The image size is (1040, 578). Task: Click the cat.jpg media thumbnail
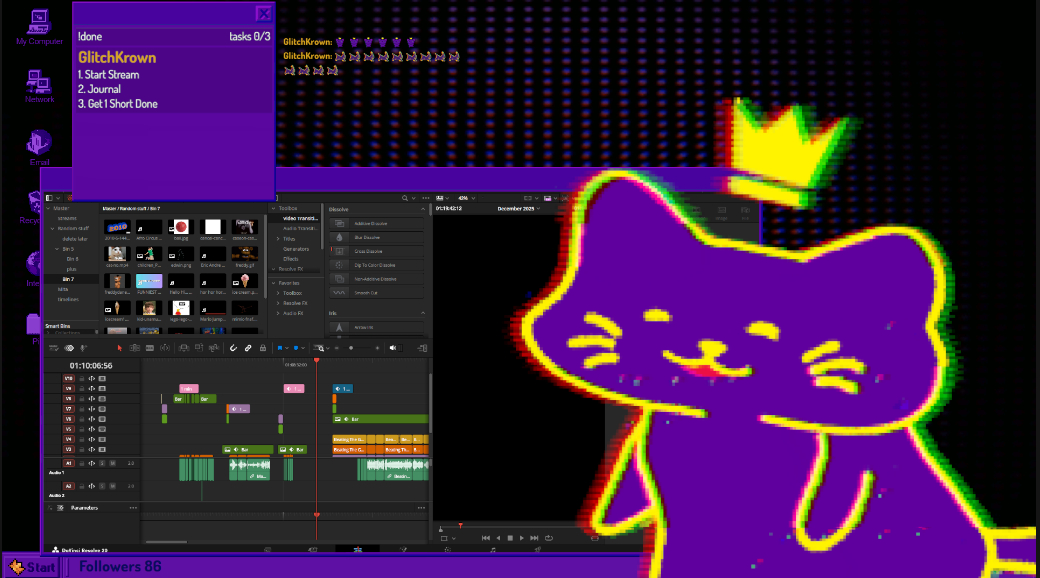(181, 229)
